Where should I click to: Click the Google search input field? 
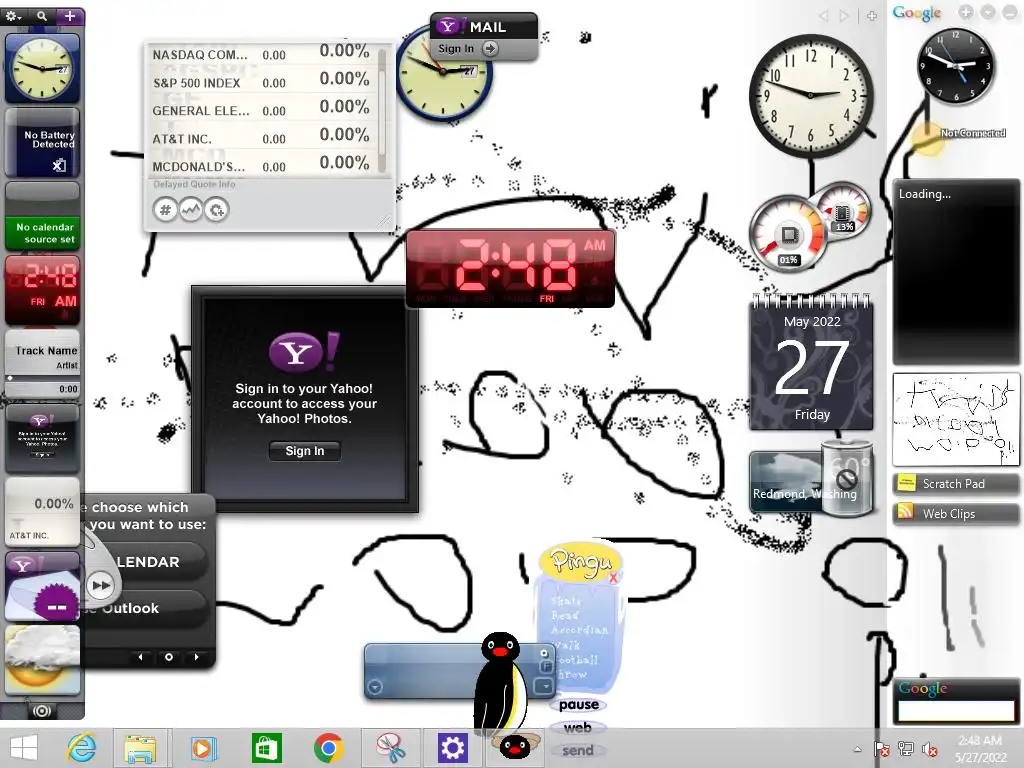click(955, 711)
